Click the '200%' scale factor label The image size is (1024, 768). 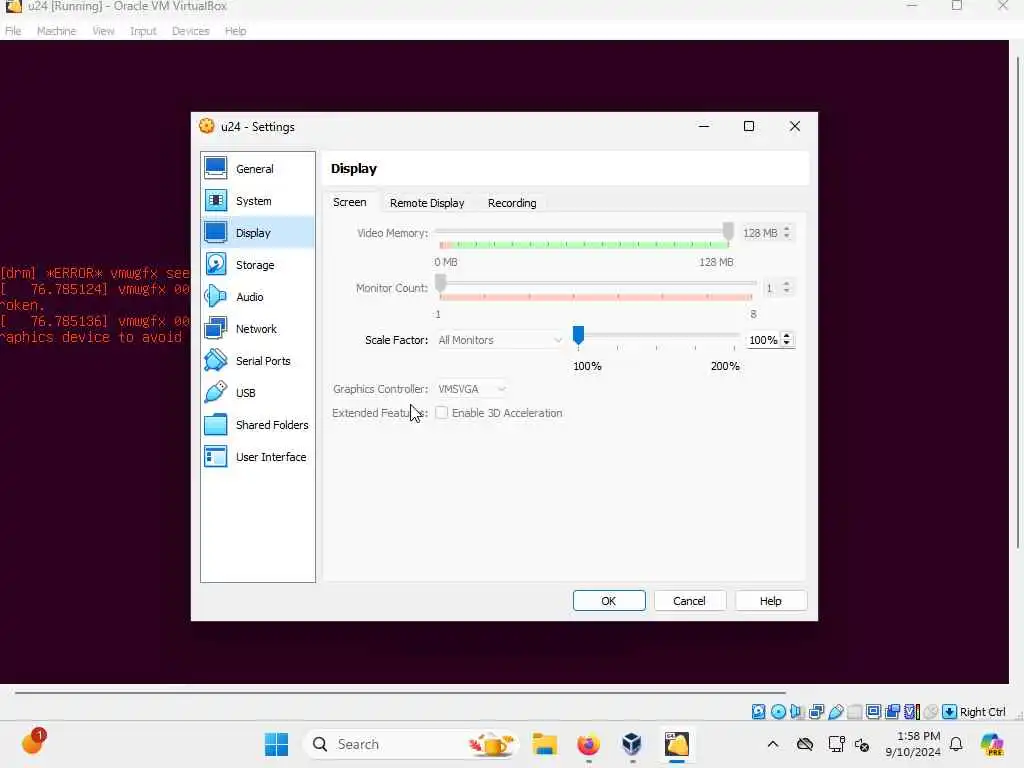[x=725, y=366]
